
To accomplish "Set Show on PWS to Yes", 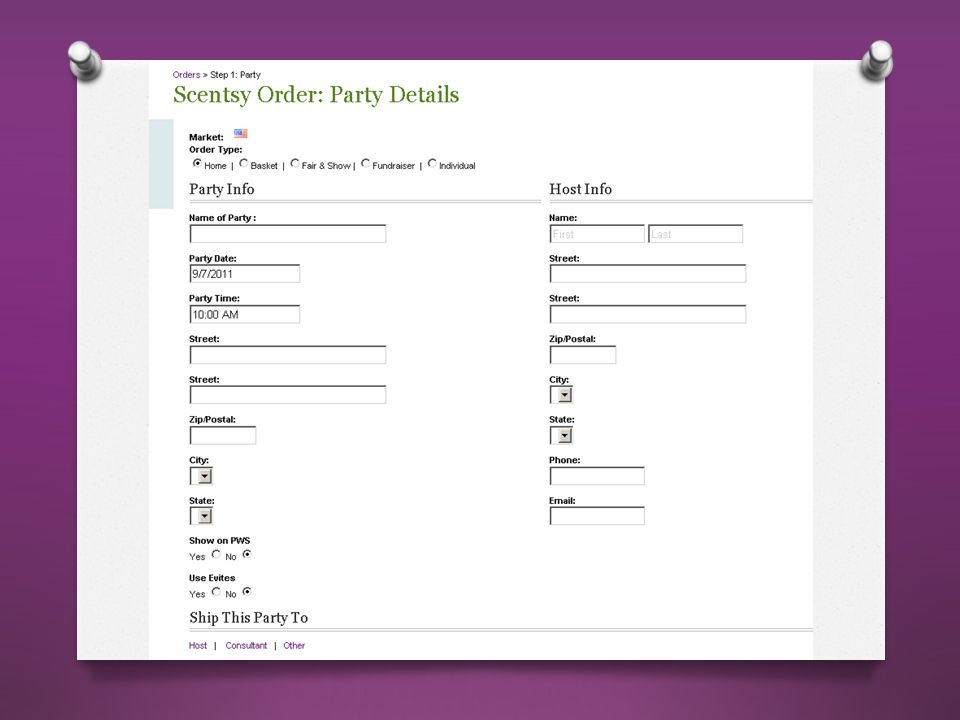I will (x=216, y=554).
